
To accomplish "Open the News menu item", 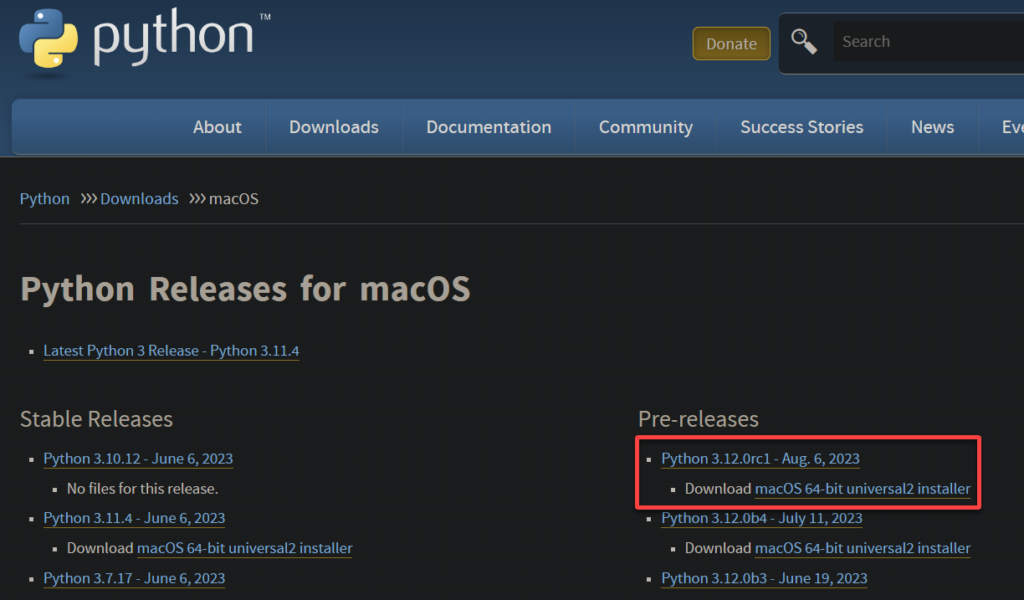I will tap(932, 127).
